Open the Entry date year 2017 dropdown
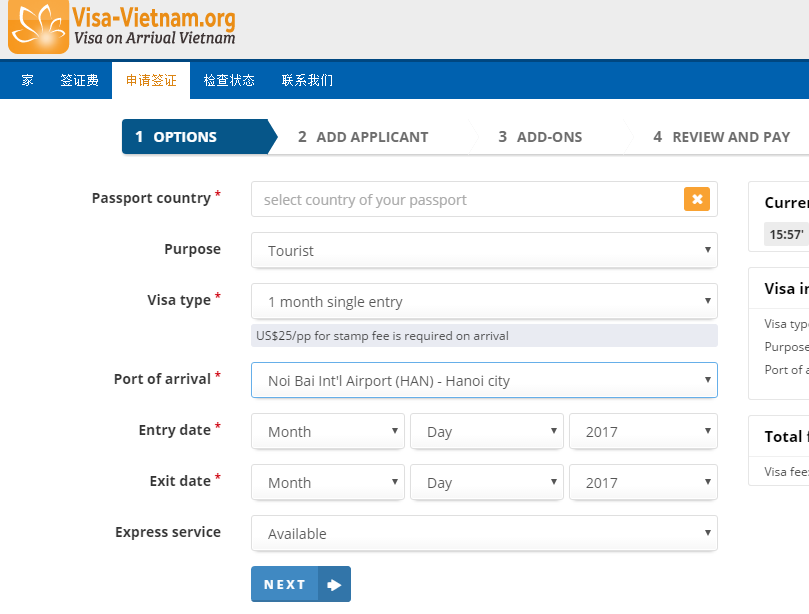 point(643,432)
